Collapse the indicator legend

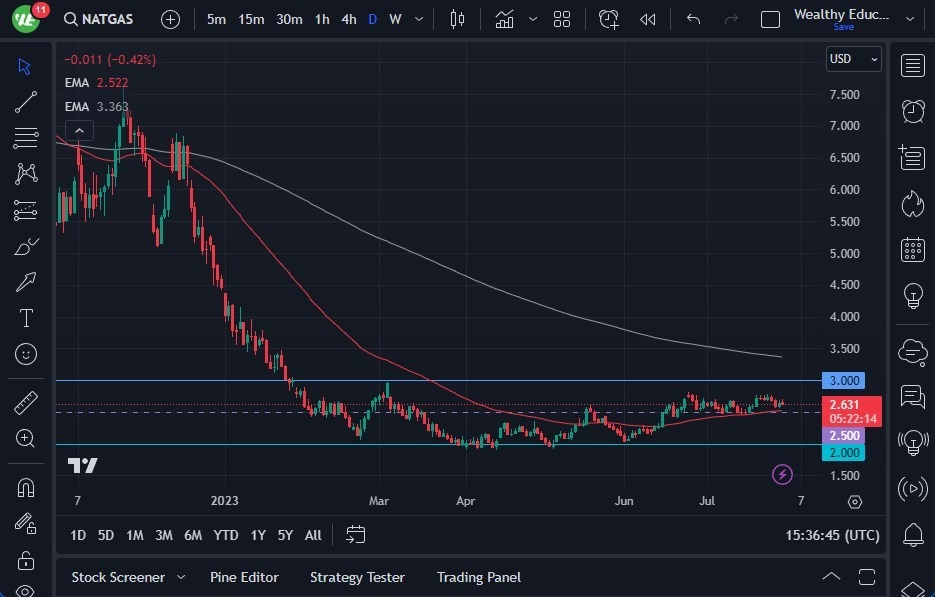[x=79, y=130]
